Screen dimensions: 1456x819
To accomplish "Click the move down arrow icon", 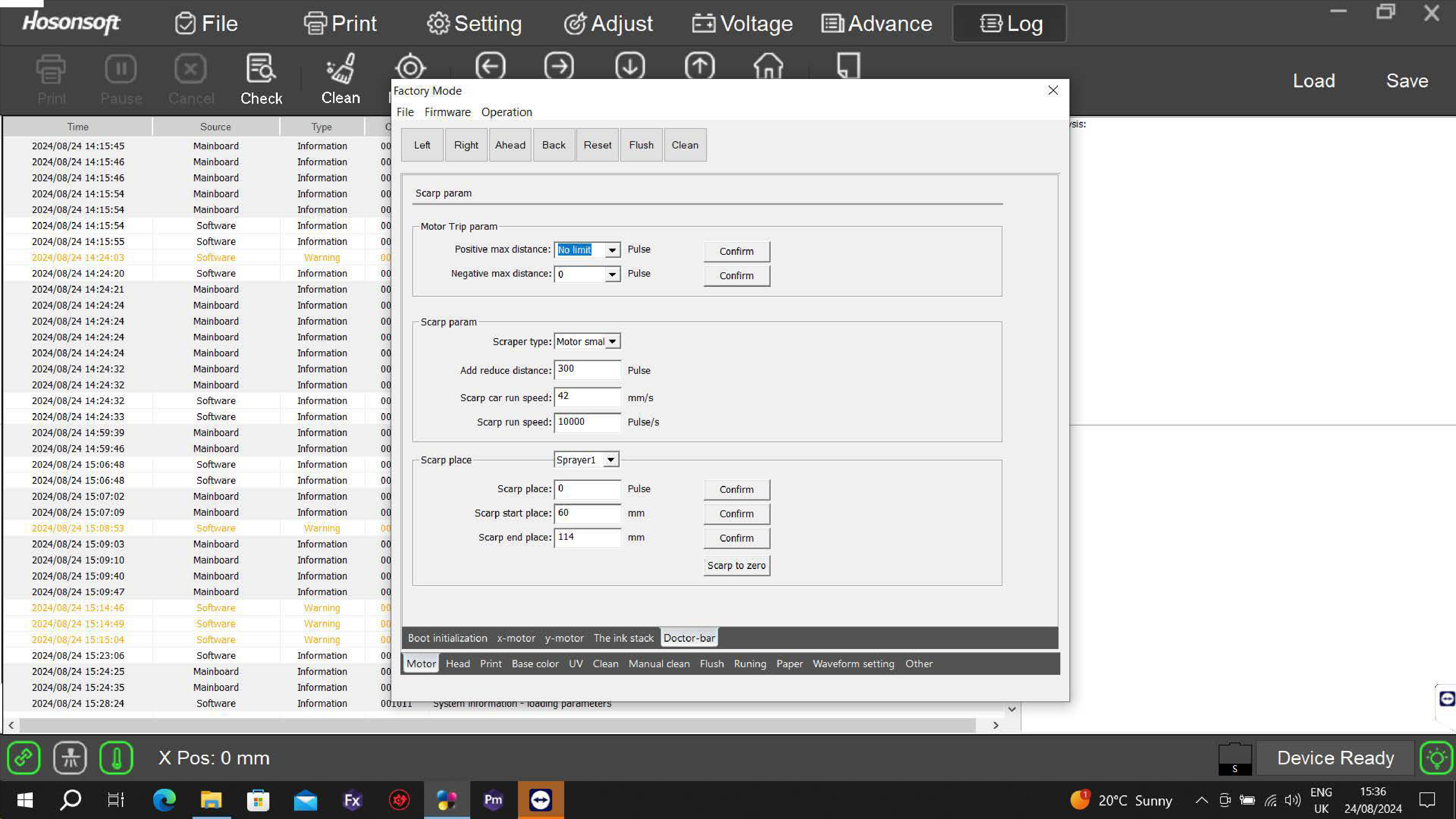I will [630, 66].
